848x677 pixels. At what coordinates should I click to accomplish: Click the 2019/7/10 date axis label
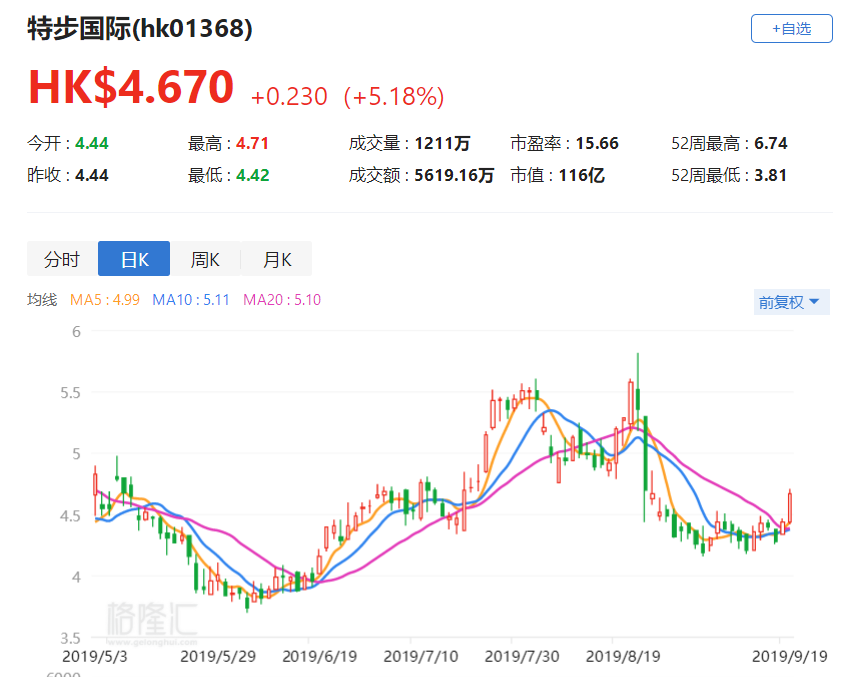coord(421,656)
